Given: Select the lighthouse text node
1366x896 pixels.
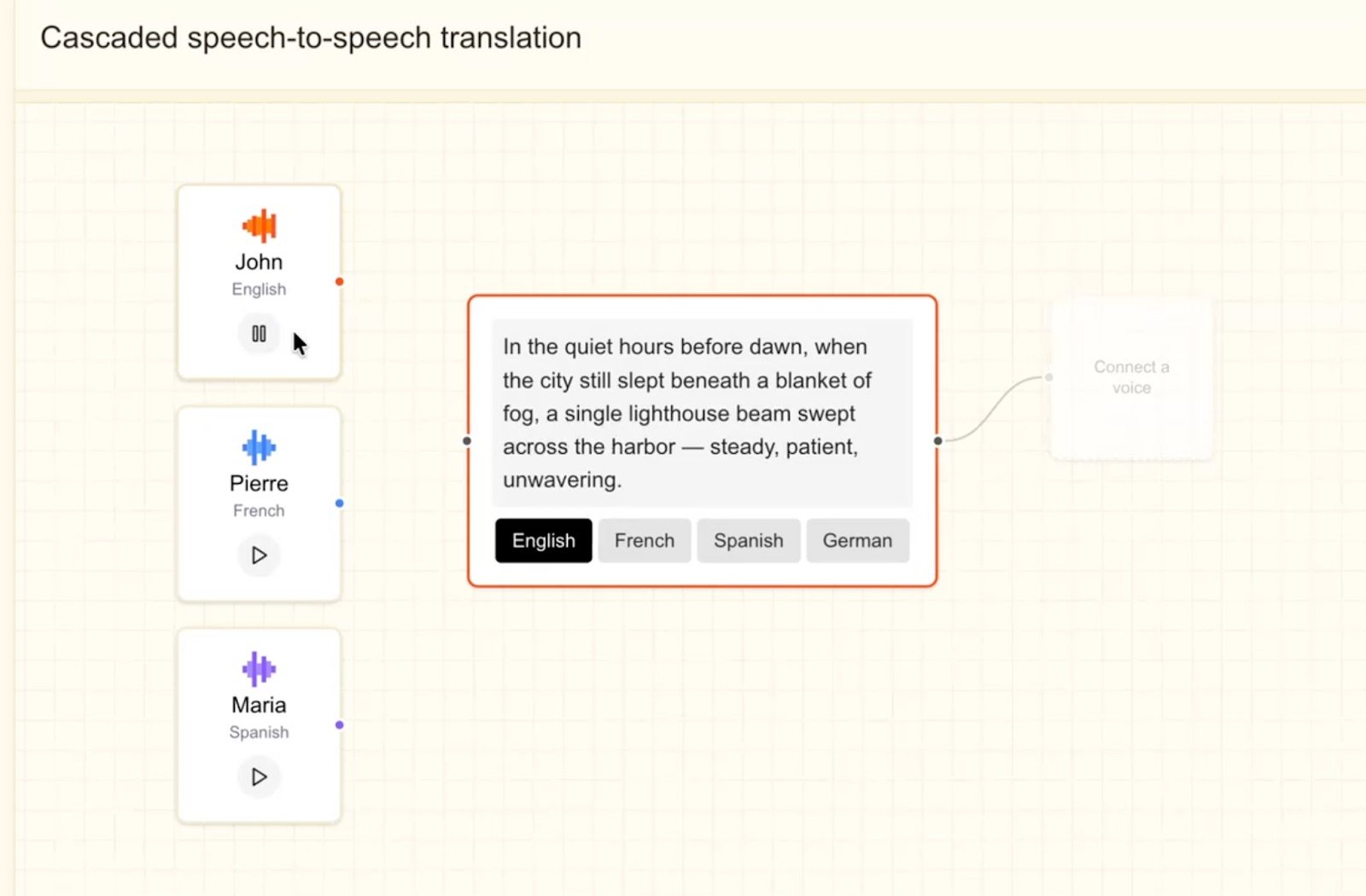Looking at the screenshot, I should [x=702, y=441].
